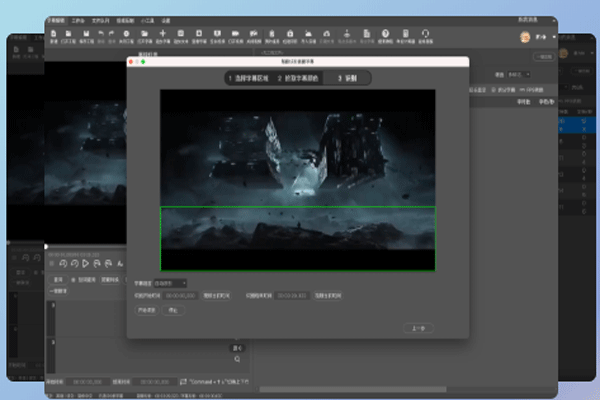Image resolution: width=600 pixels, height=400 pixels.
Task: Click the 开始录制 button
Action: 146,310
